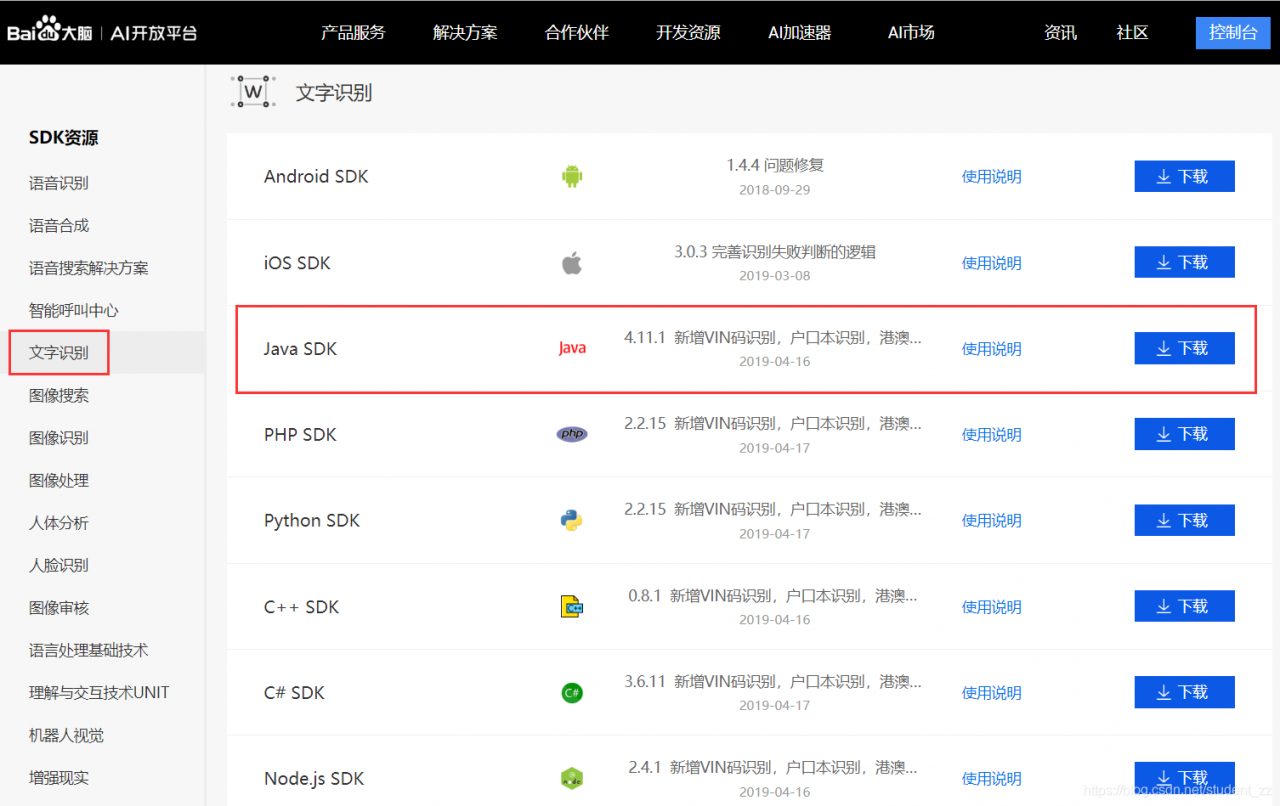Download the PHP SDK

click(1184, 434)
